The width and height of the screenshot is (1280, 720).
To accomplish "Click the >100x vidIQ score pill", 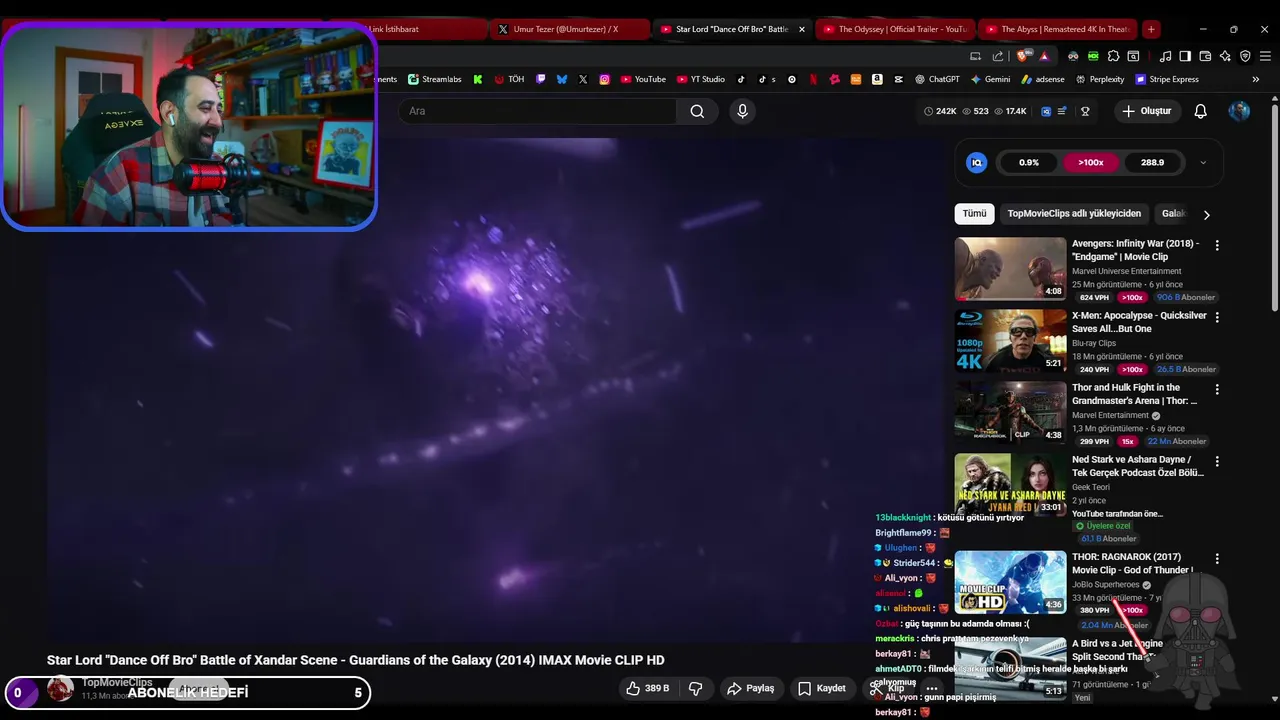I will click(x=1090, y=162).
